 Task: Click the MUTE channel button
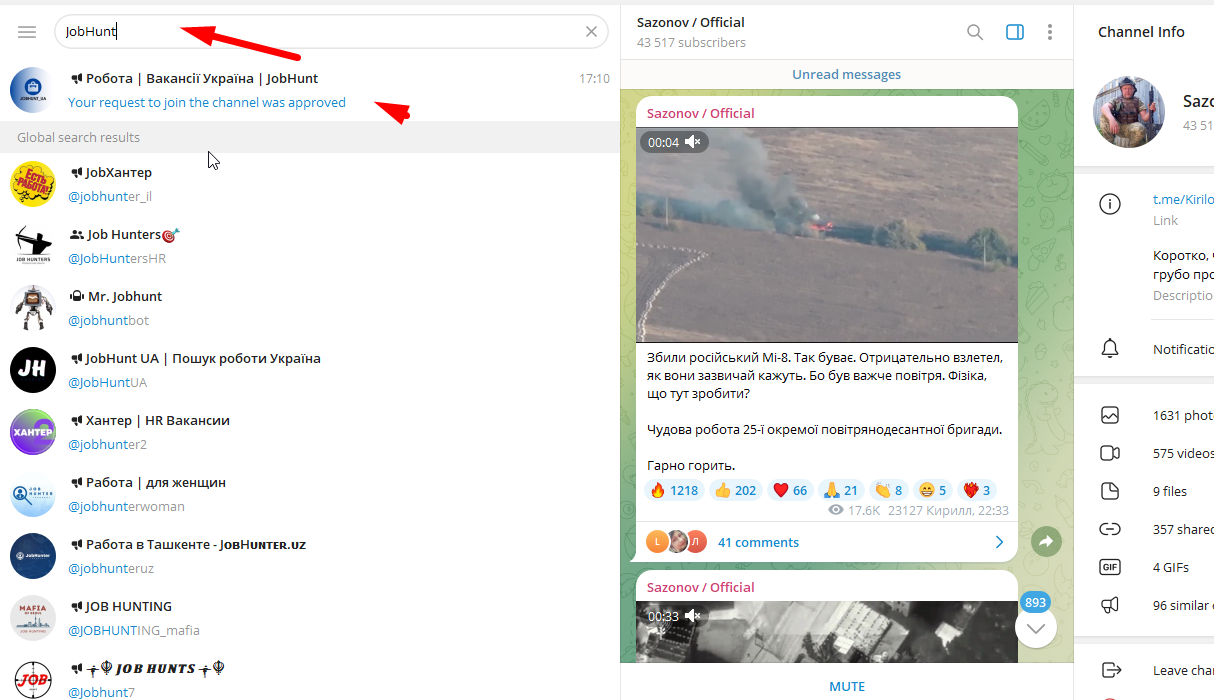[847, 686]
